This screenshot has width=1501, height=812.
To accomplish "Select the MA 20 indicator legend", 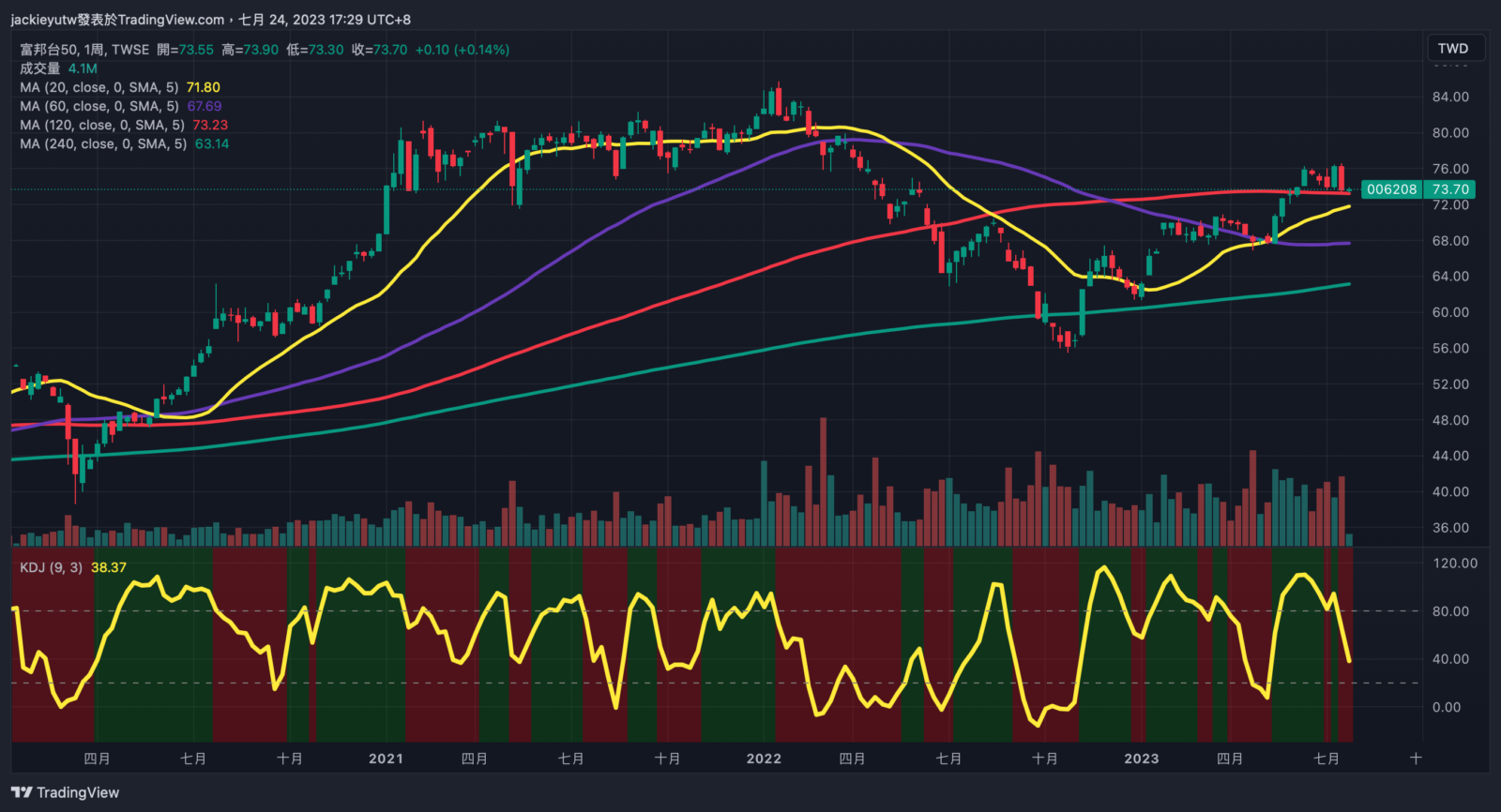I will tap(99, 87).
